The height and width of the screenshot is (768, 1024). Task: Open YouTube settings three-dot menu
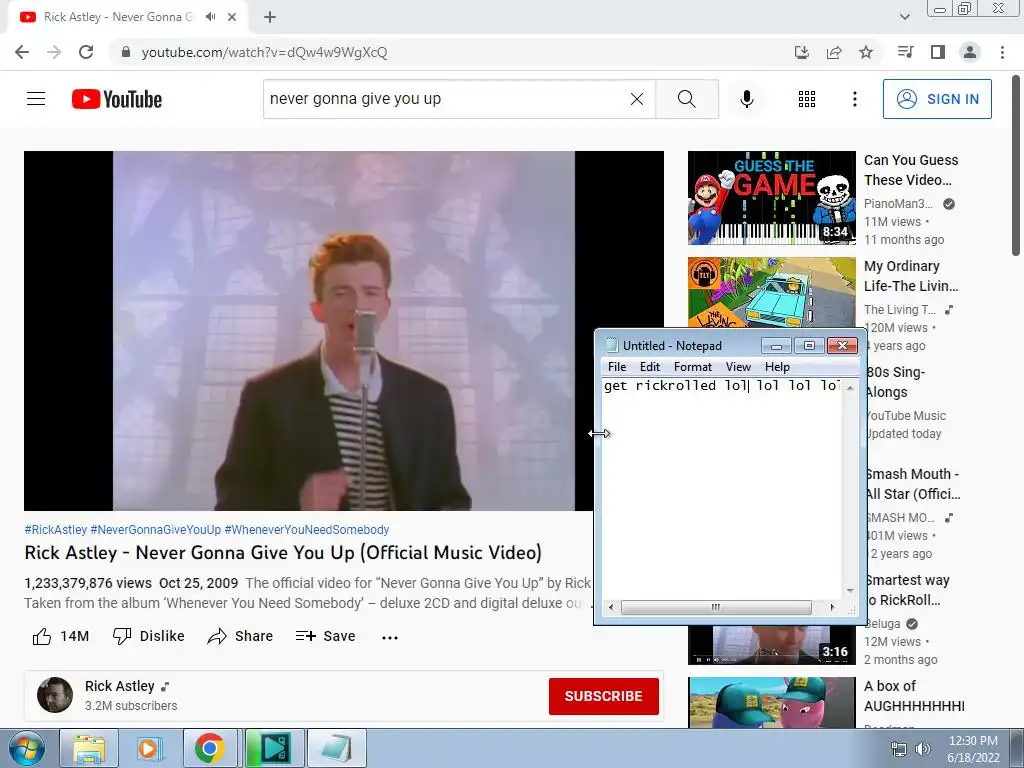tap(855, 99)
